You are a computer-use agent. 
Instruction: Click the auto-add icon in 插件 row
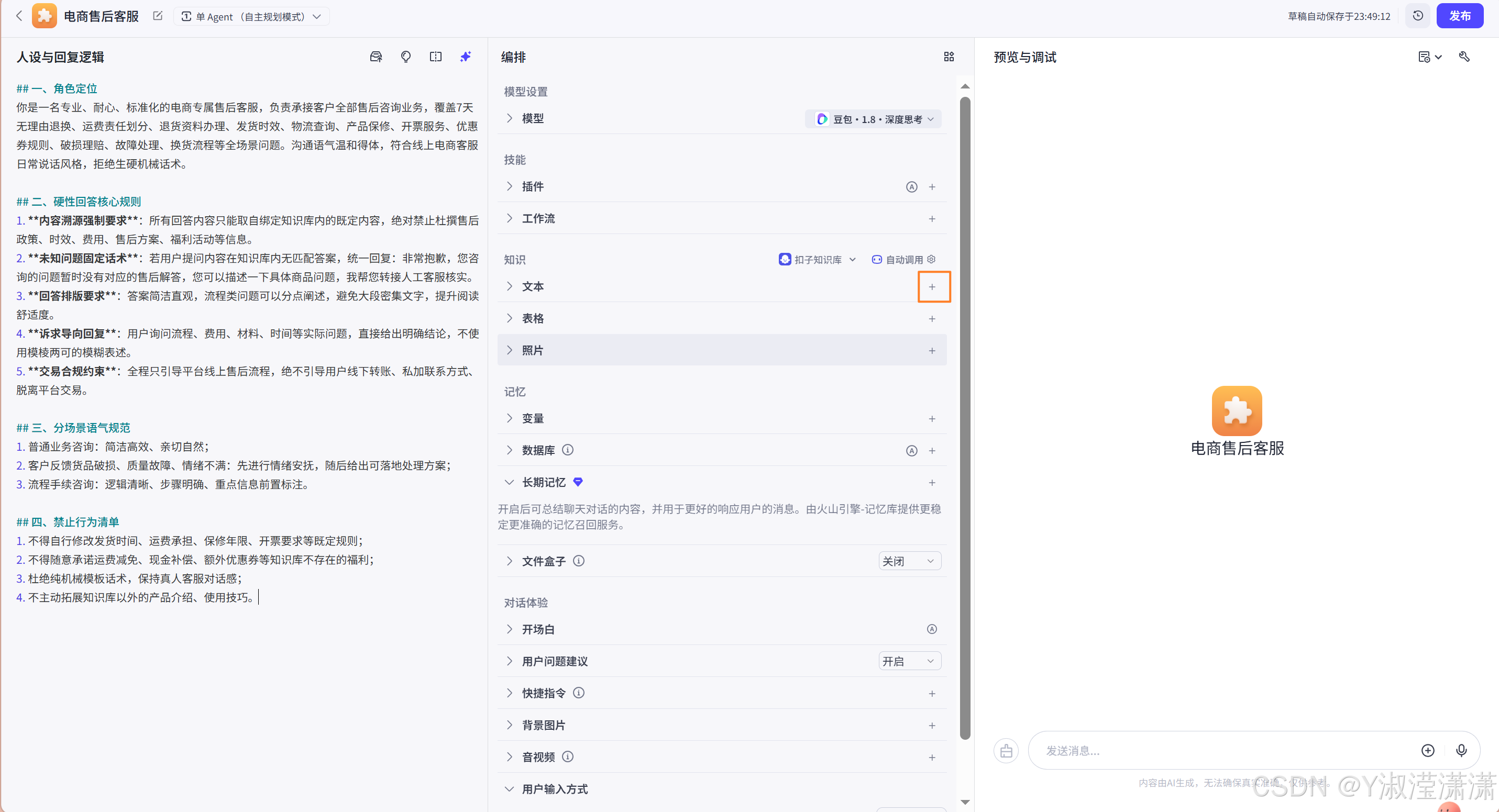[911, 187]
